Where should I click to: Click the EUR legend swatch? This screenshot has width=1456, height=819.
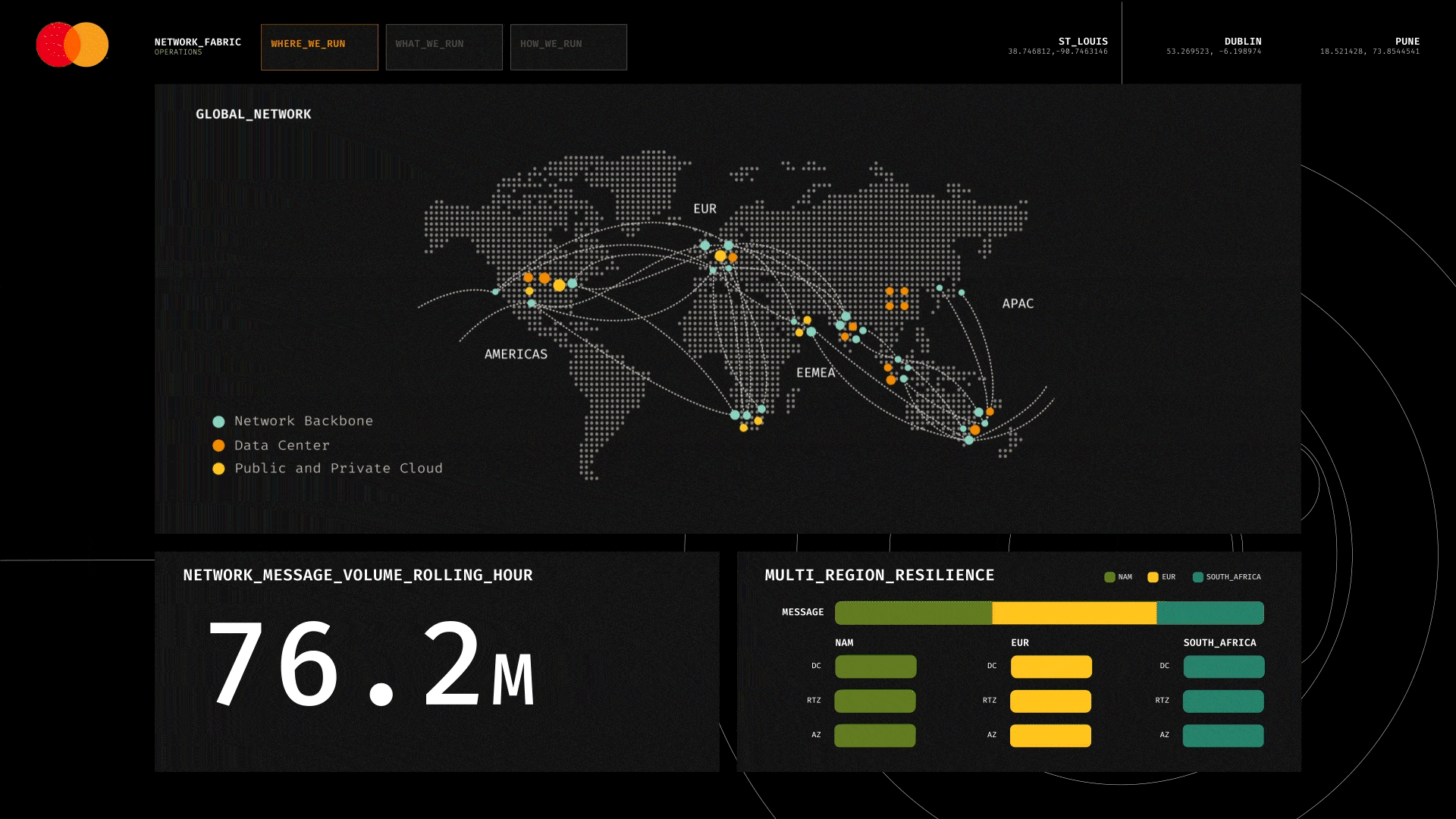[x=1153, y=577]
